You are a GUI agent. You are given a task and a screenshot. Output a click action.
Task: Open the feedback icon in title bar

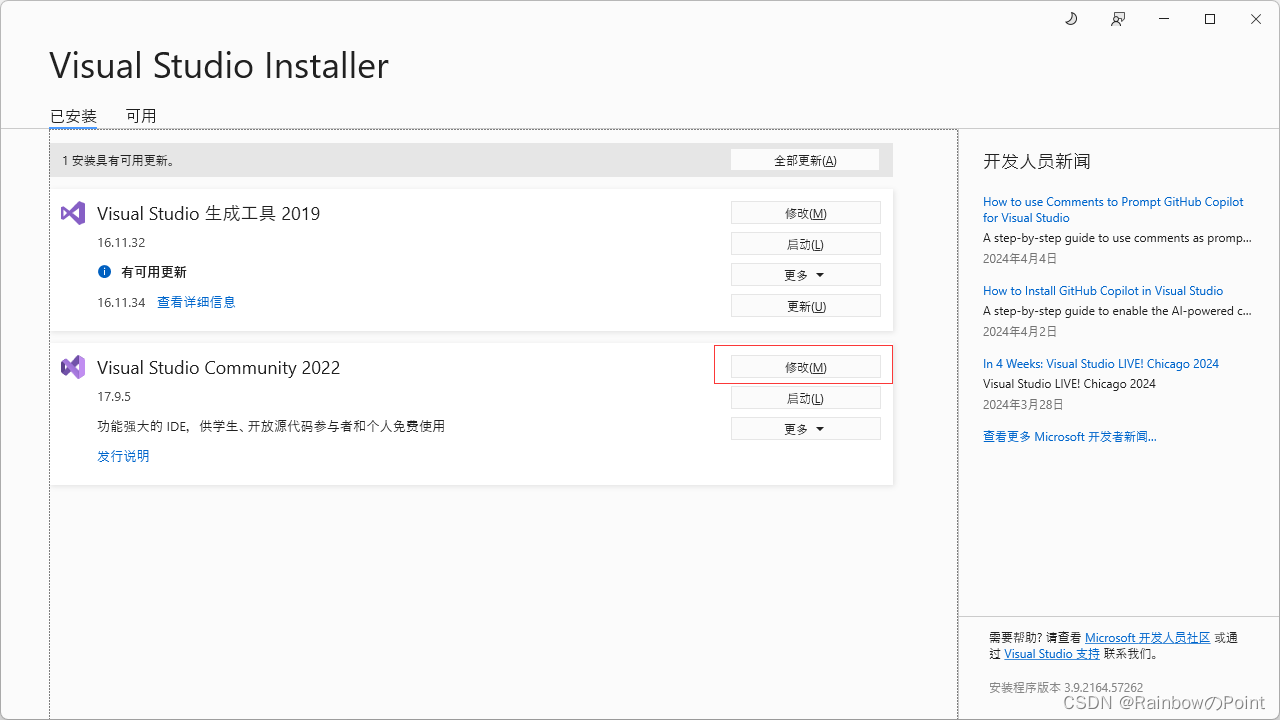point(1118,19)
